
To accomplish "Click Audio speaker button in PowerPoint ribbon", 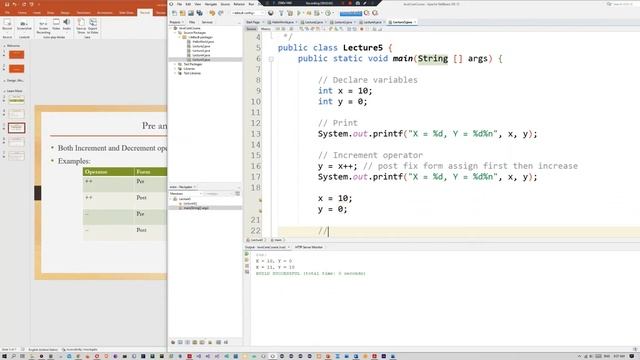I will tap(67, 24).
